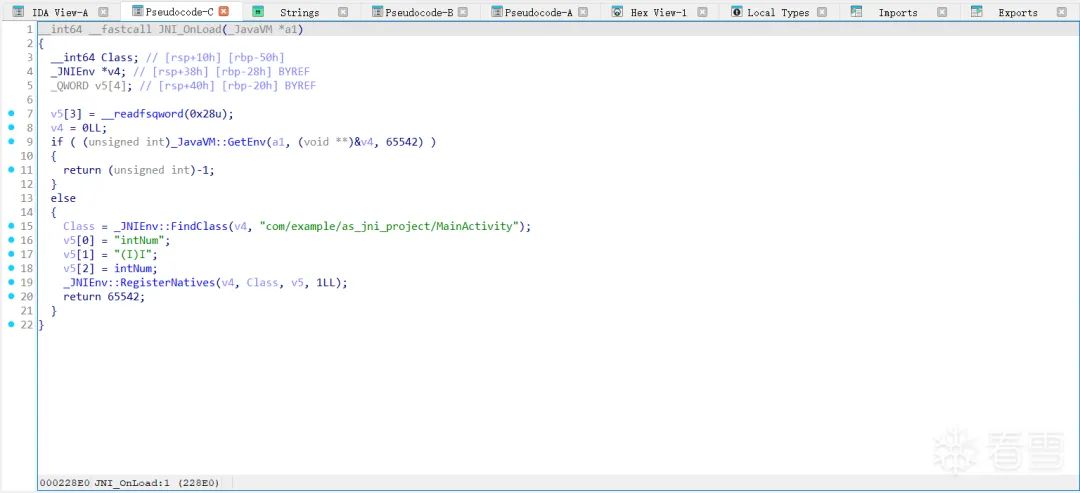Click the IDA View-A tab icon

pos(19,12)
